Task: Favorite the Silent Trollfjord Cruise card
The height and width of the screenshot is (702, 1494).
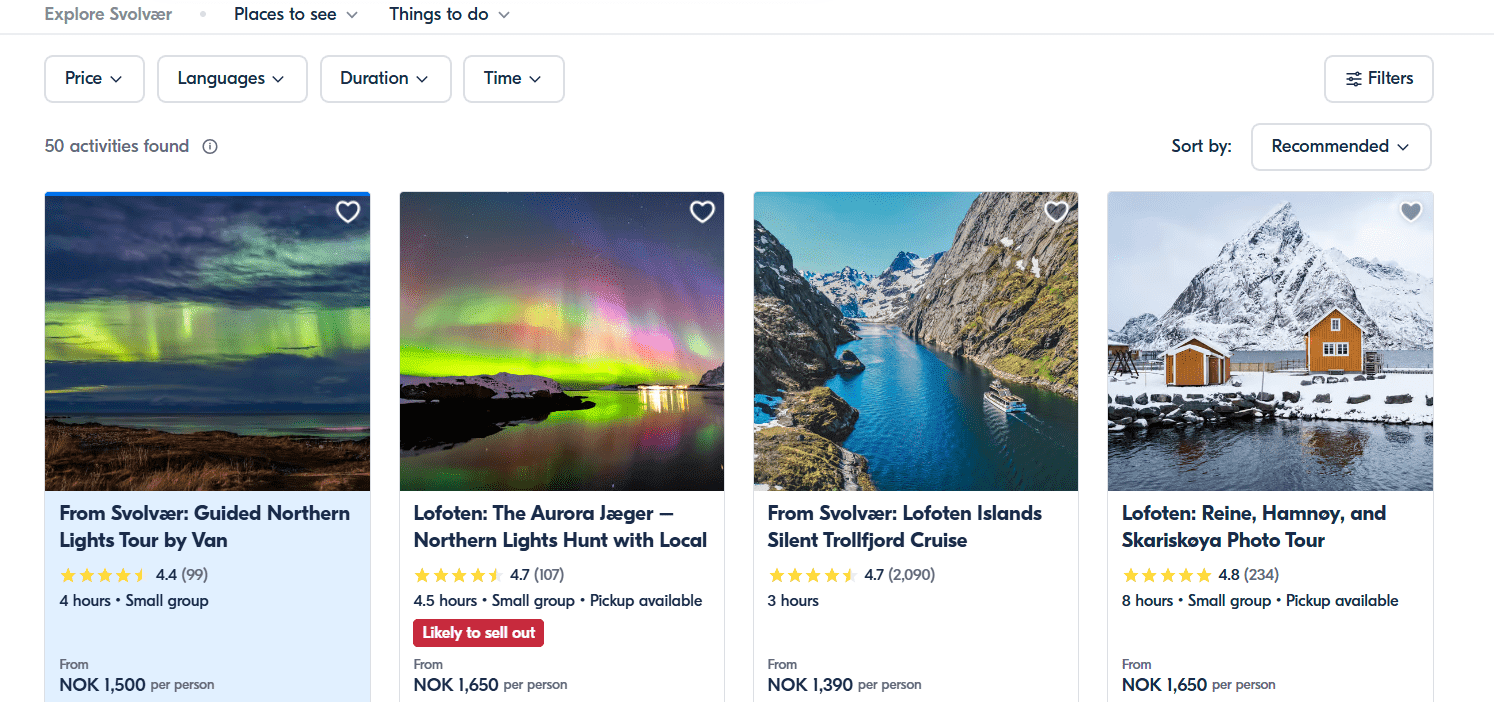Action: (1056, 212)
